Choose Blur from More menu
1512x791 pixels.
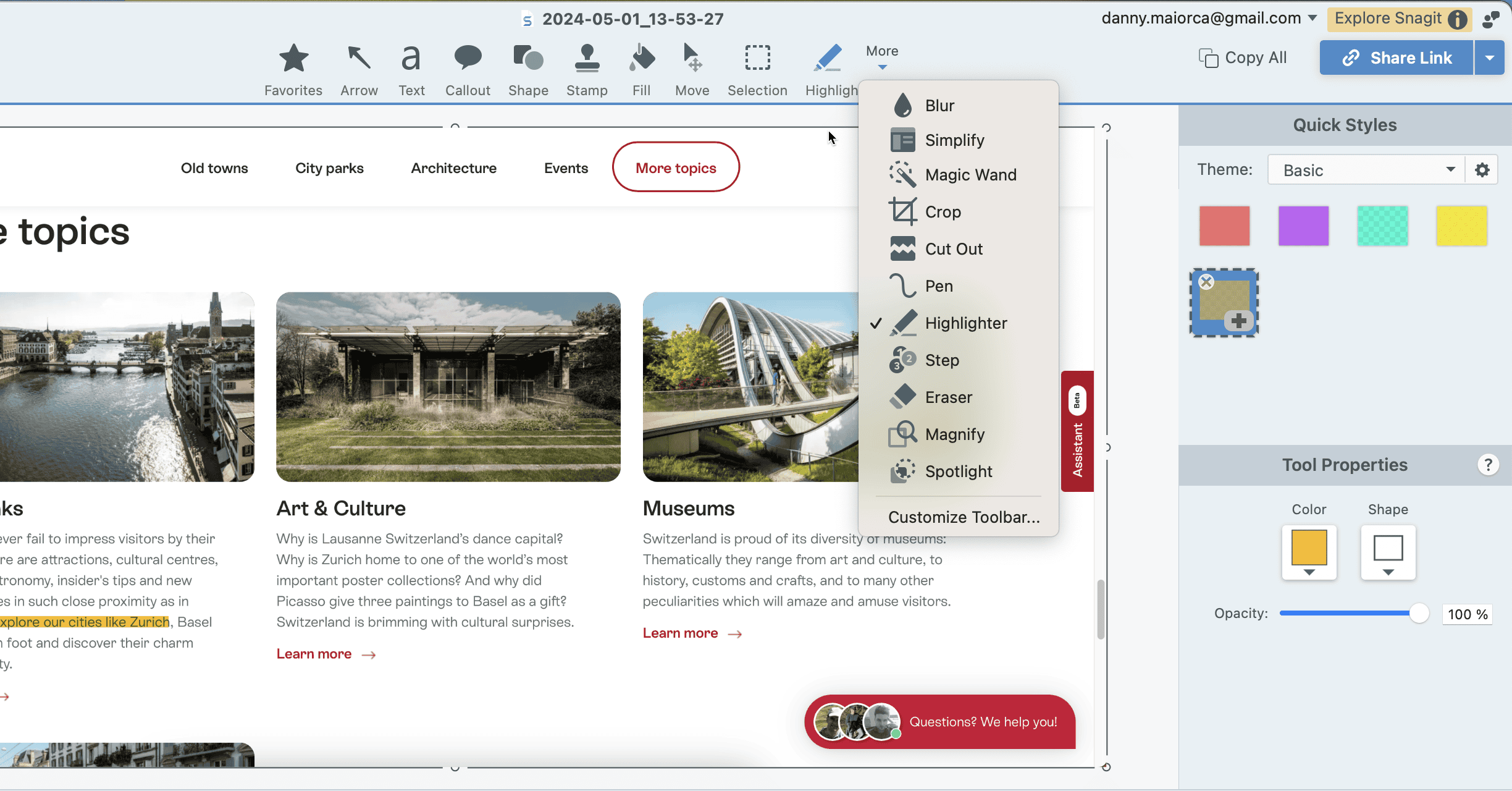pos(939,106)
